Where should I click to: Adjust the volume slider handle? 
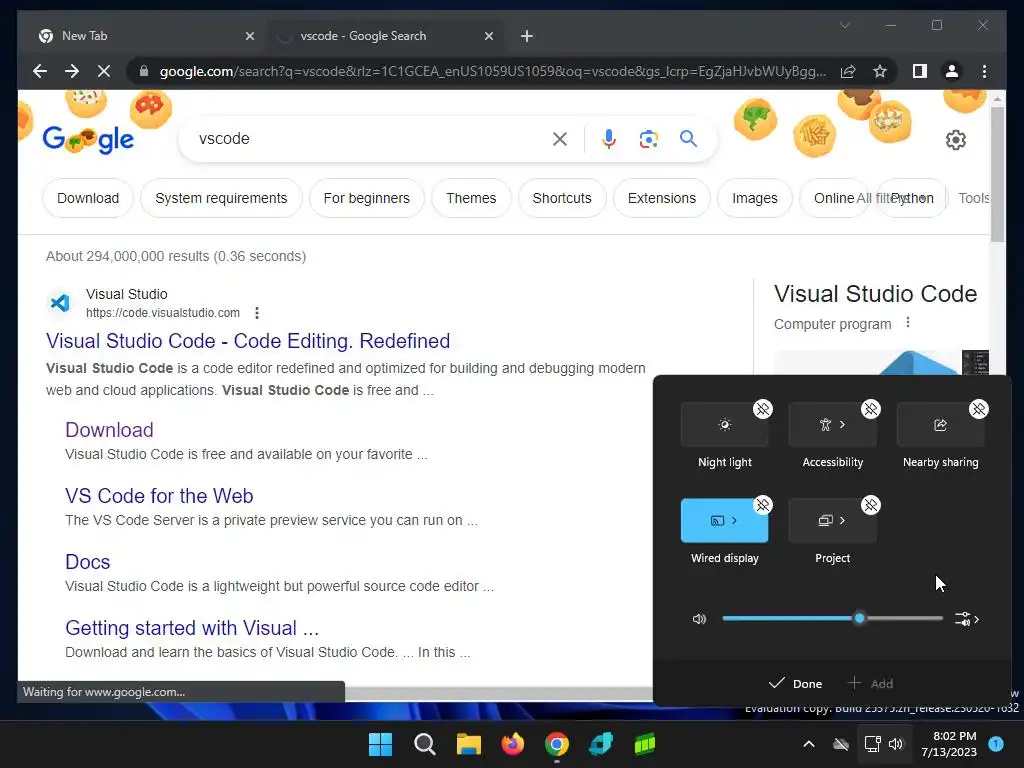click(859, 618)
